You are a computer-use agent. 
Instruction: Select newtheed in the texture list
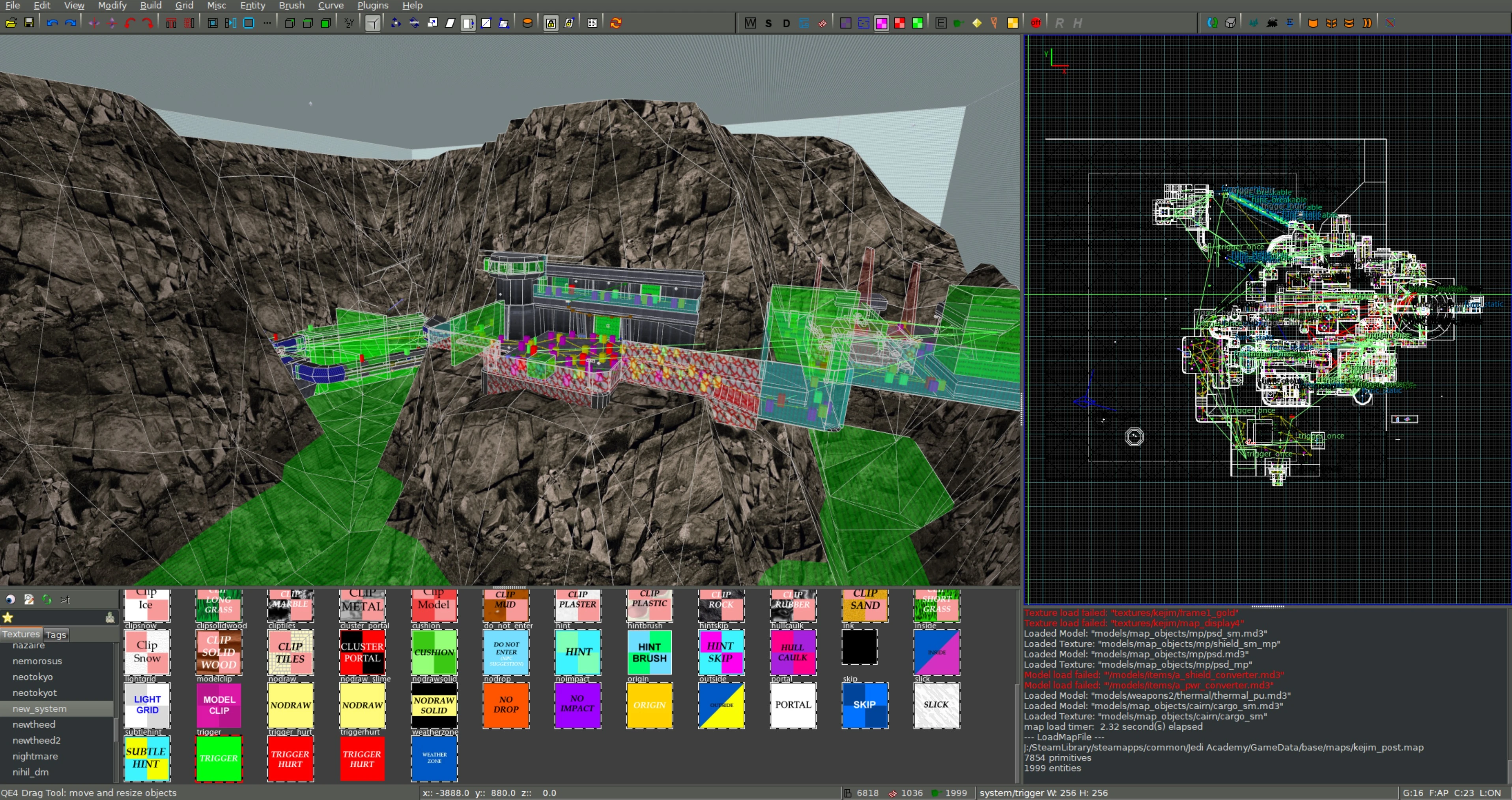pos(34,724)
